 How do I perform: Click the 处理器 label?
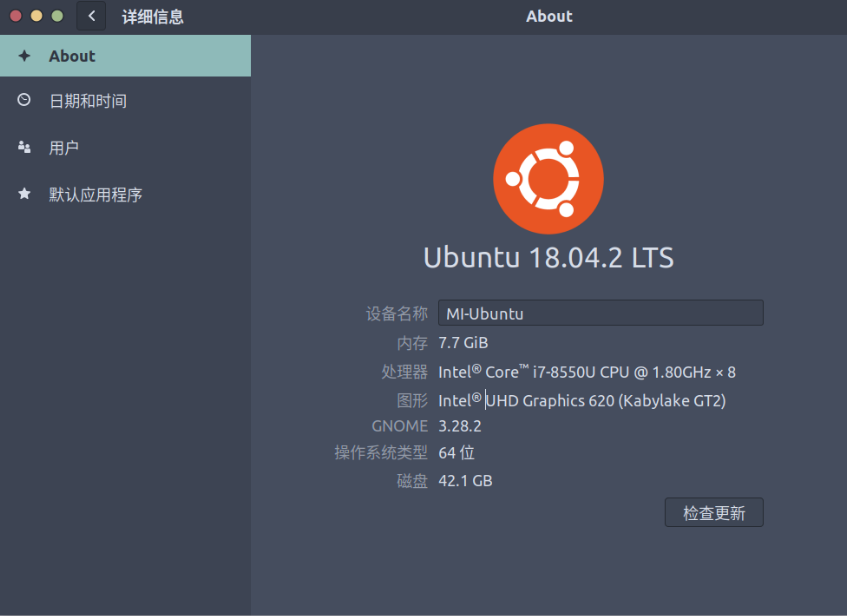(404, 372)
